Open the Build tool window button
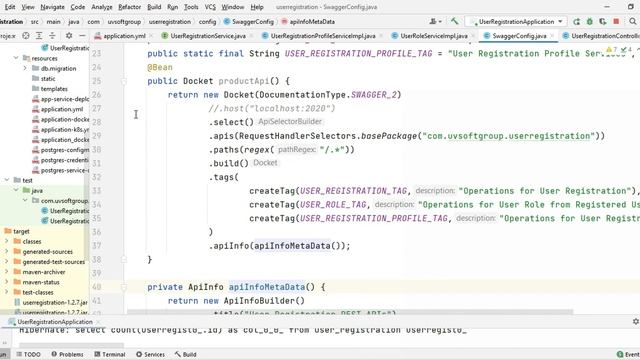 (185, 354)
